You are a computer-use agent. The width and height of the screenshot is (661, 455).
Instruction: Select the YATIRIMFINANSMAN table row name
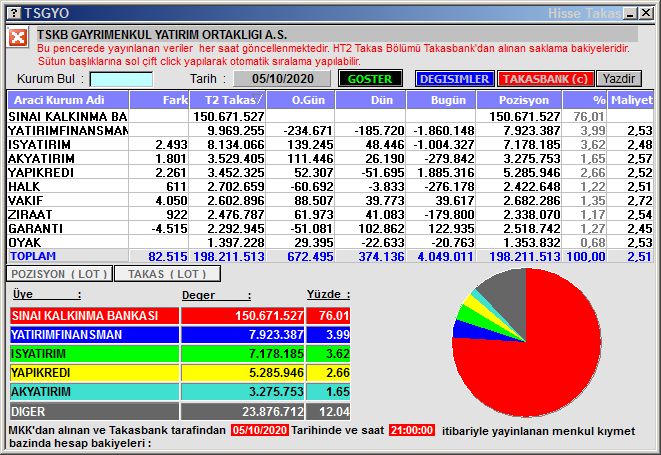pos(67,130)
